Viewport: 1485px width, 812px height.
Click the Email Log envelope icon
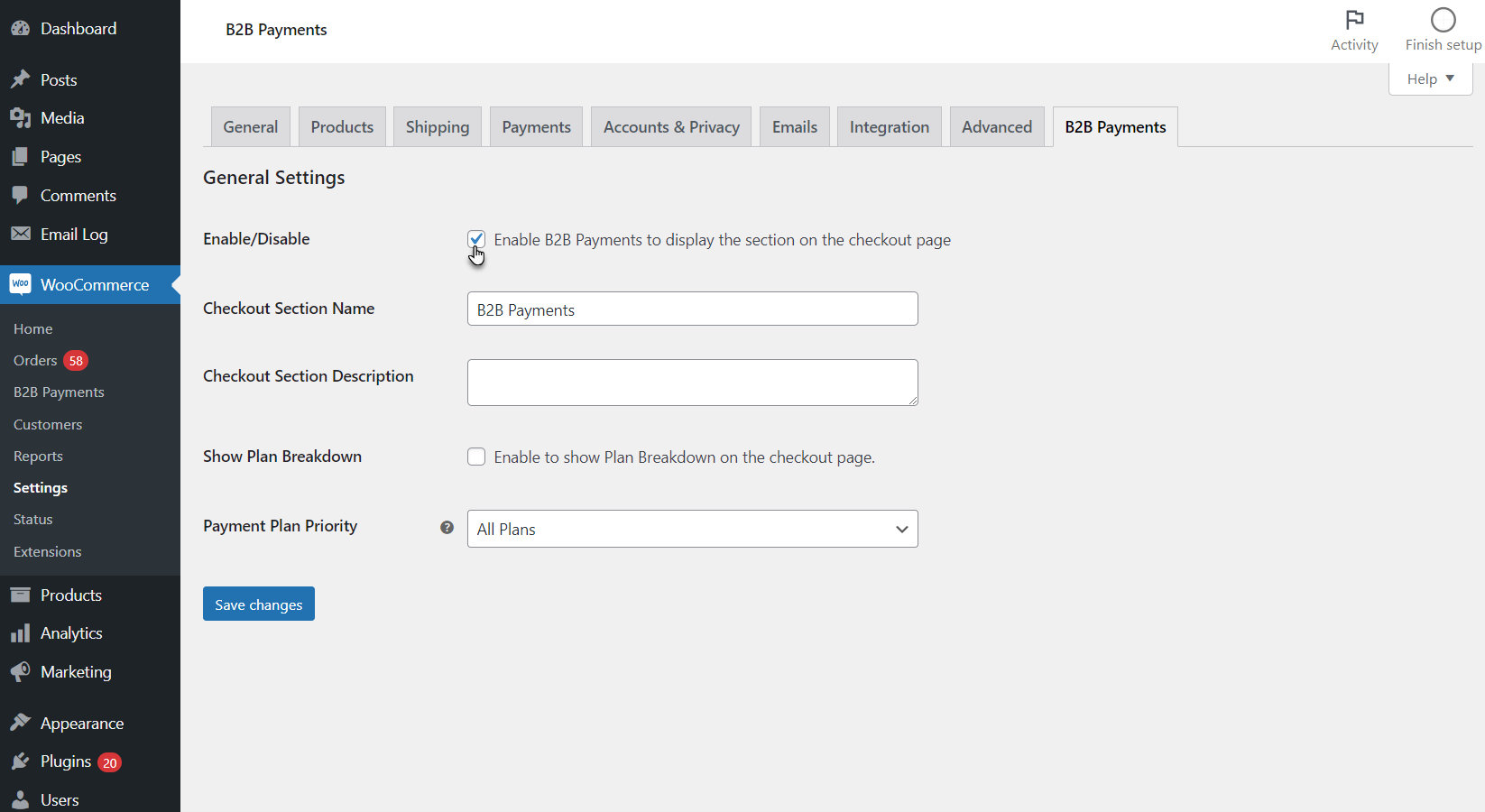[20, 235]
